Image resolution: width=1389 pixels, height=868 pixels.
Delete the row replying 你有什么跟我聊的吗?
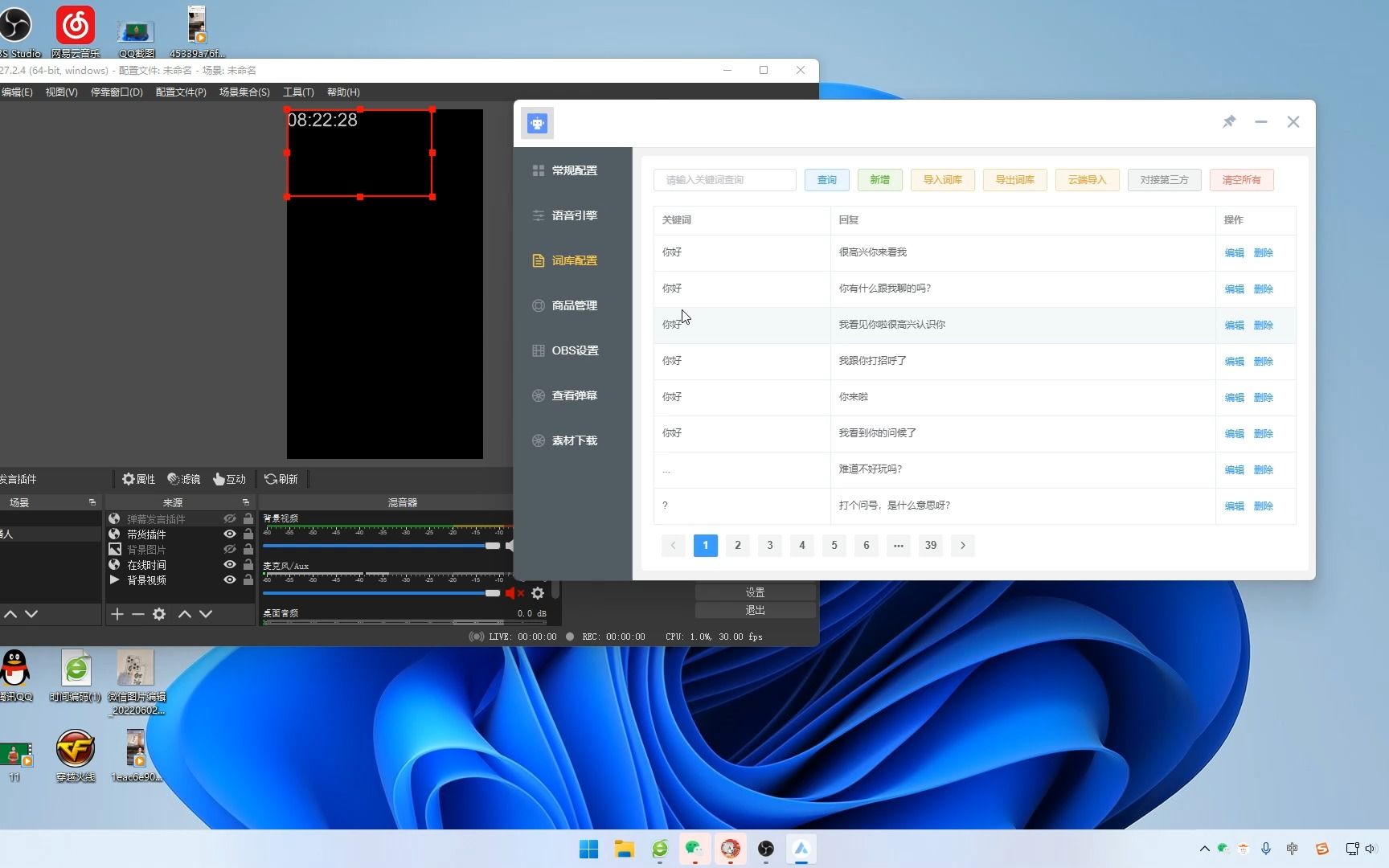1263,289
